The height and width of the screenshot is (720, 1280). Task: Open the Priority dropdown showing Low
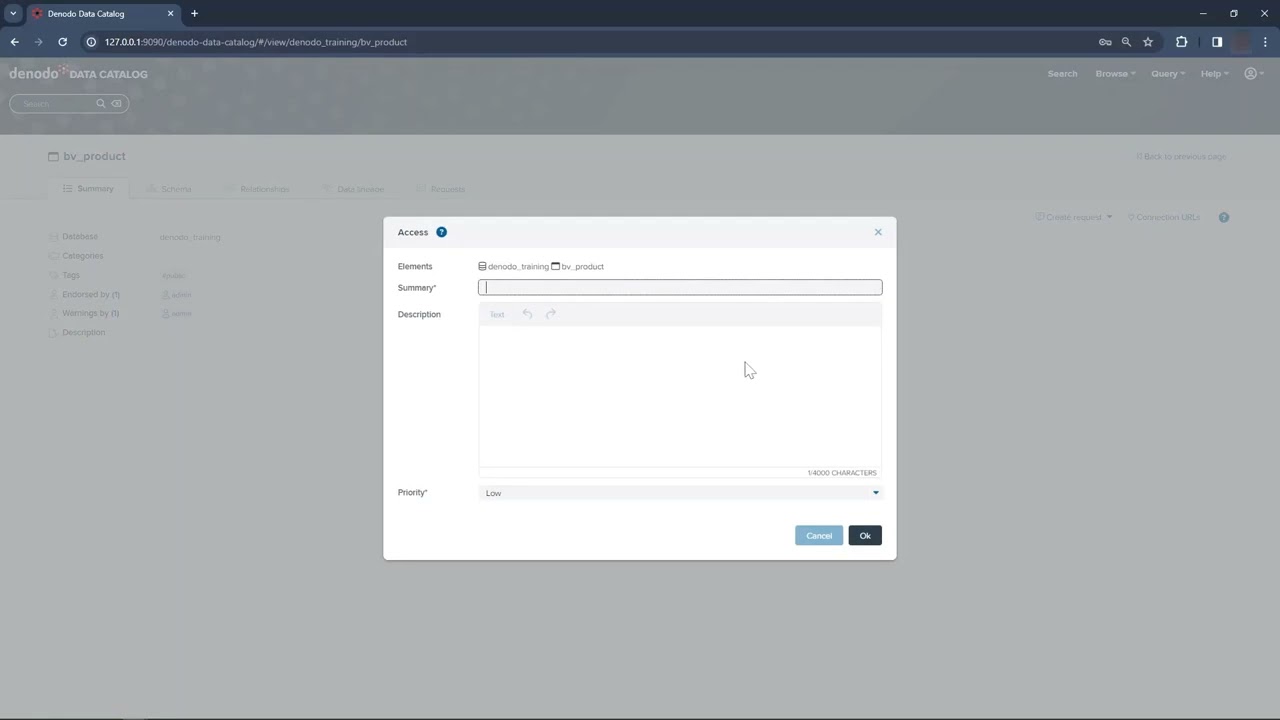click(x=680, y=493)
